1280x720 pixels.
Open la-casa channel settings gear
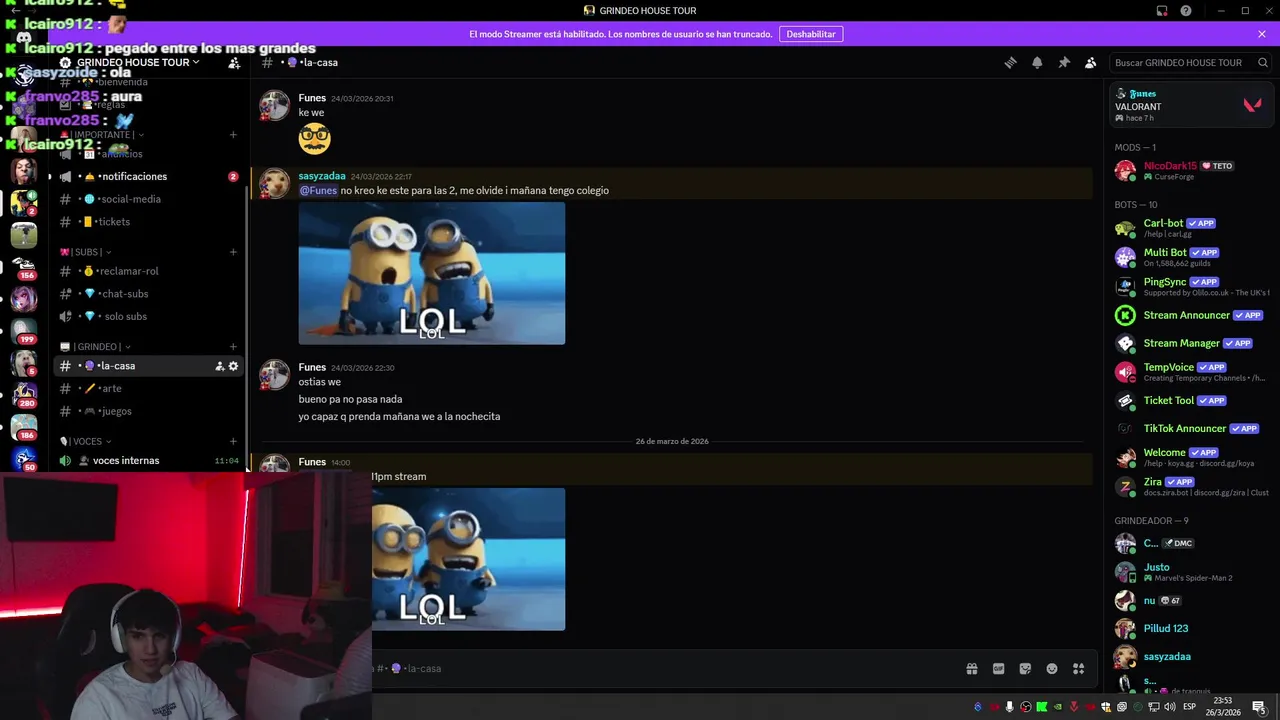click(234, 366)
